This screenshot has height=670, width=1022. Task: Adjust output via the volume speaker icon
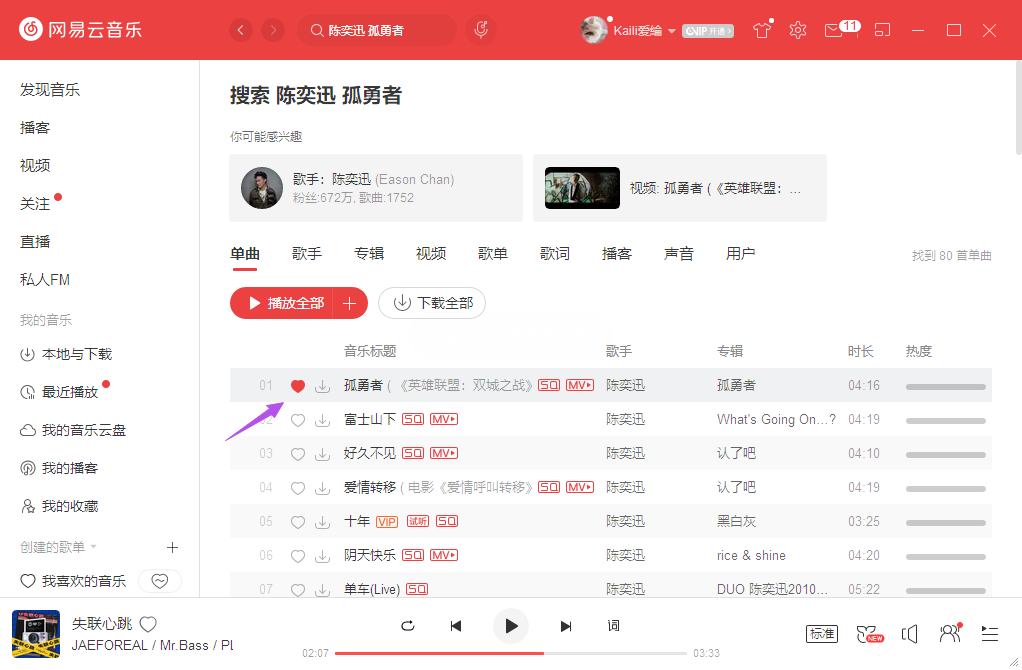pyautogui.click(x=910, y=633)
